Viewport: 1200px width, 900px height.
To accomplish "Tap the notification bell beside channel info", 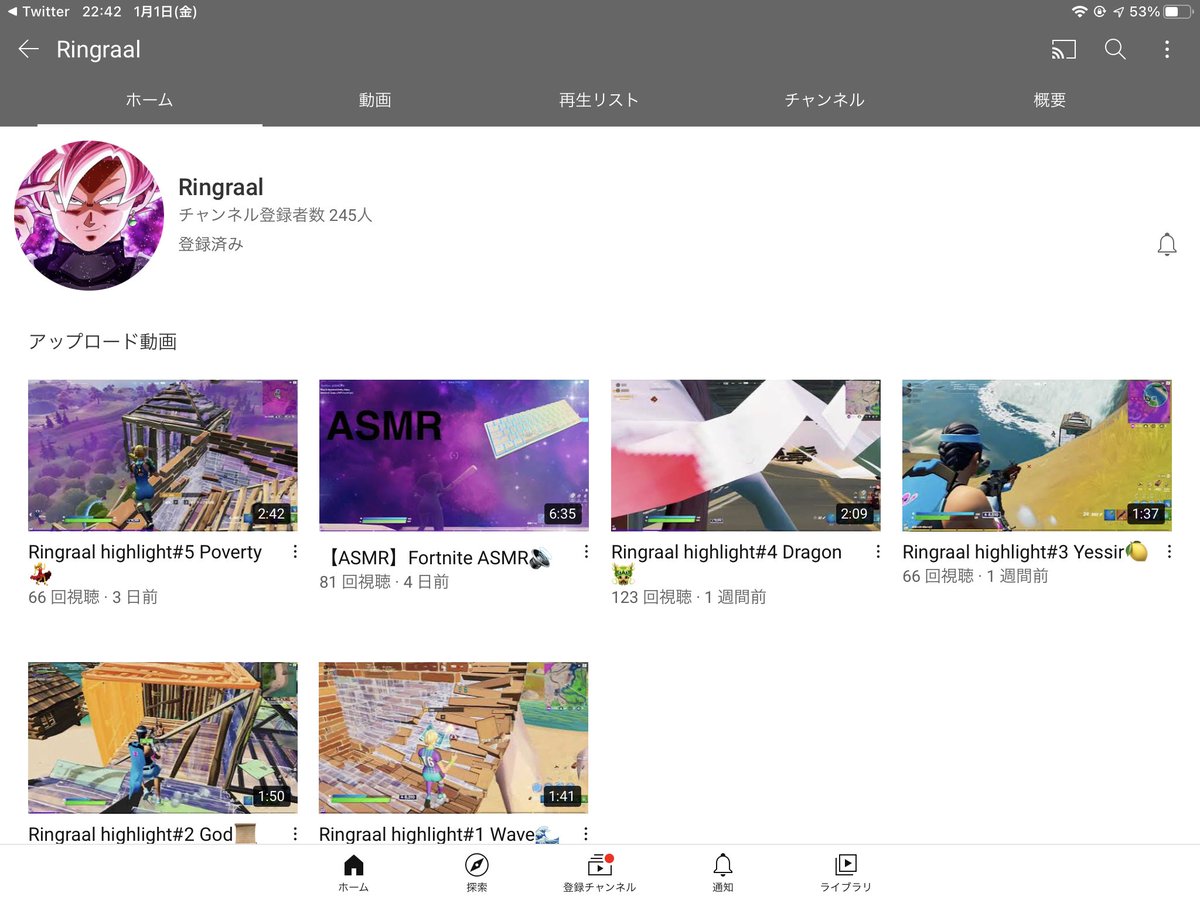I will click(1167, 244).
